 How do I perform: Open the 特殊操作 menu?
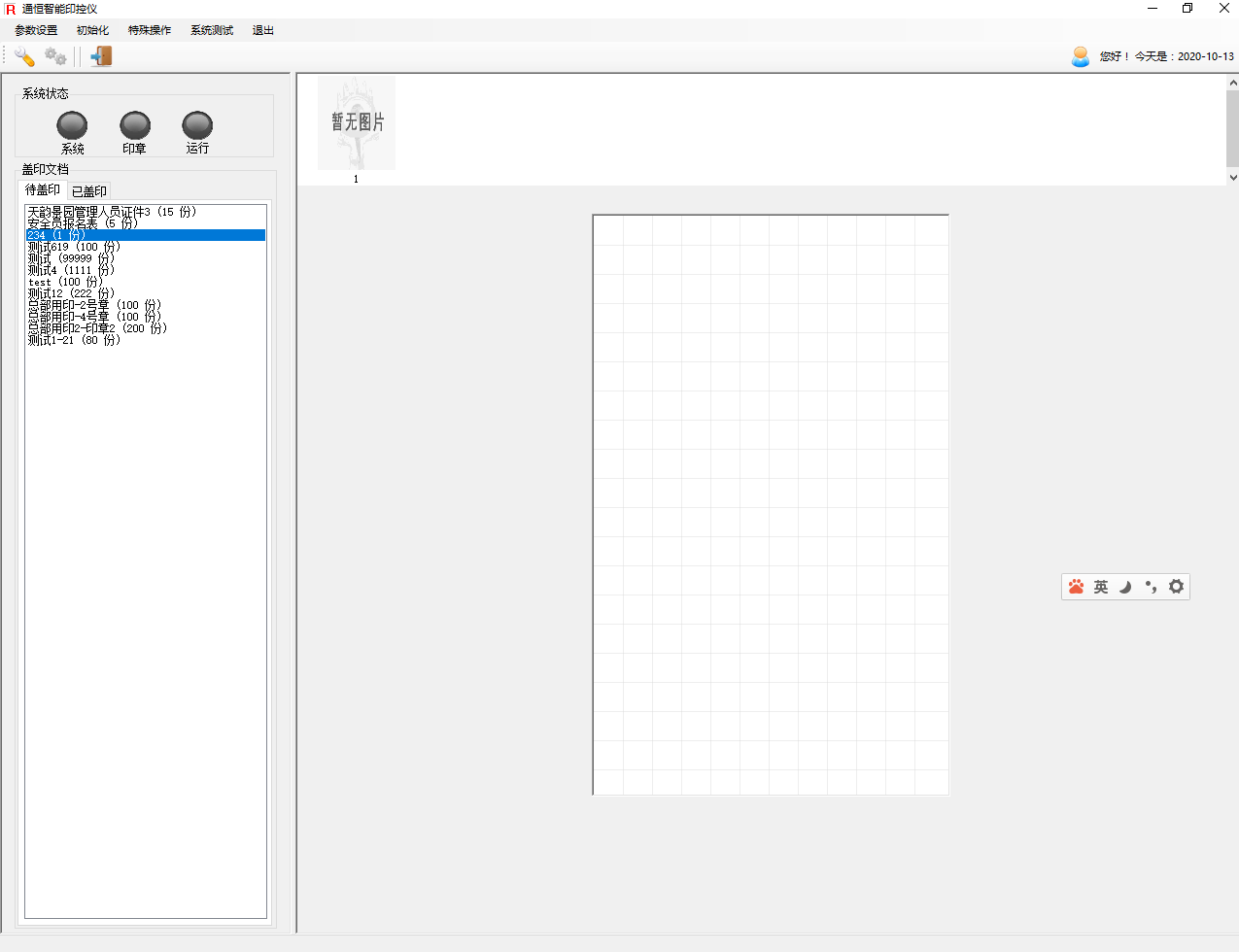[x=150, y=30]
